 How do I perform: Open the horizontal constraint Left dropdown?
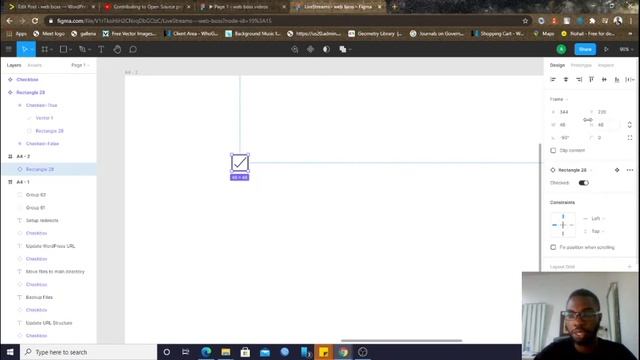click(595, 219)
